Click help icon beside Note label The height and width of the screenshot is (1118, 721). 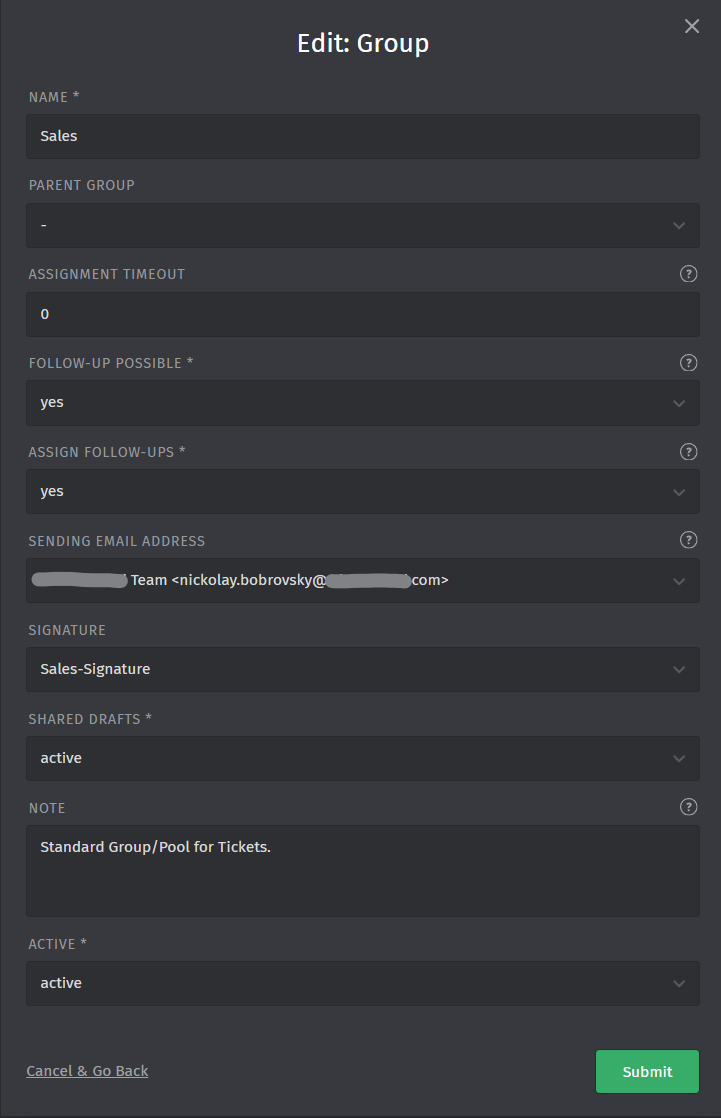[688, 807]
